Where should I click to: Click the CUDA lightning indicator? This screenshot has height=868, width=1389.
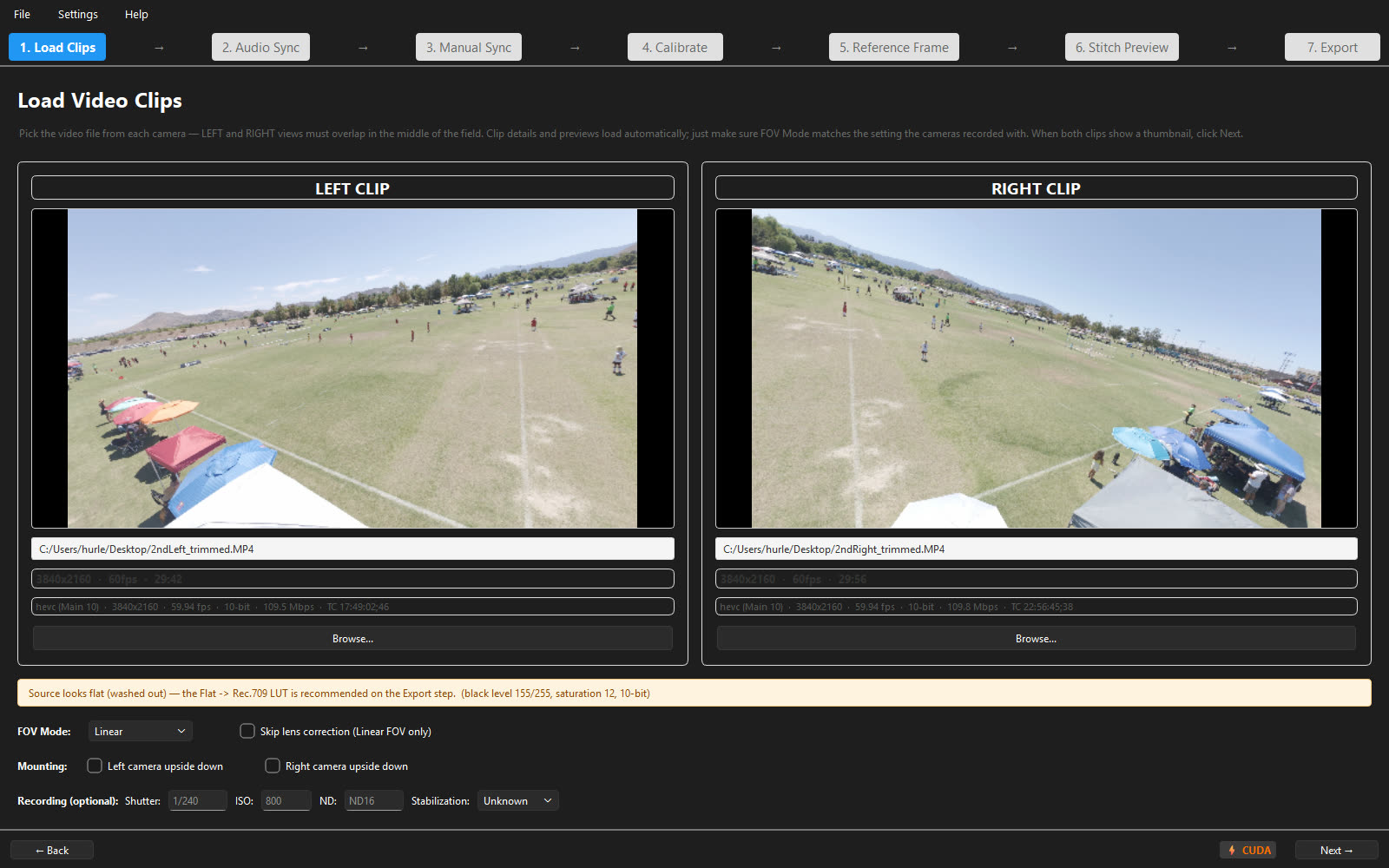click(1247, 851)
